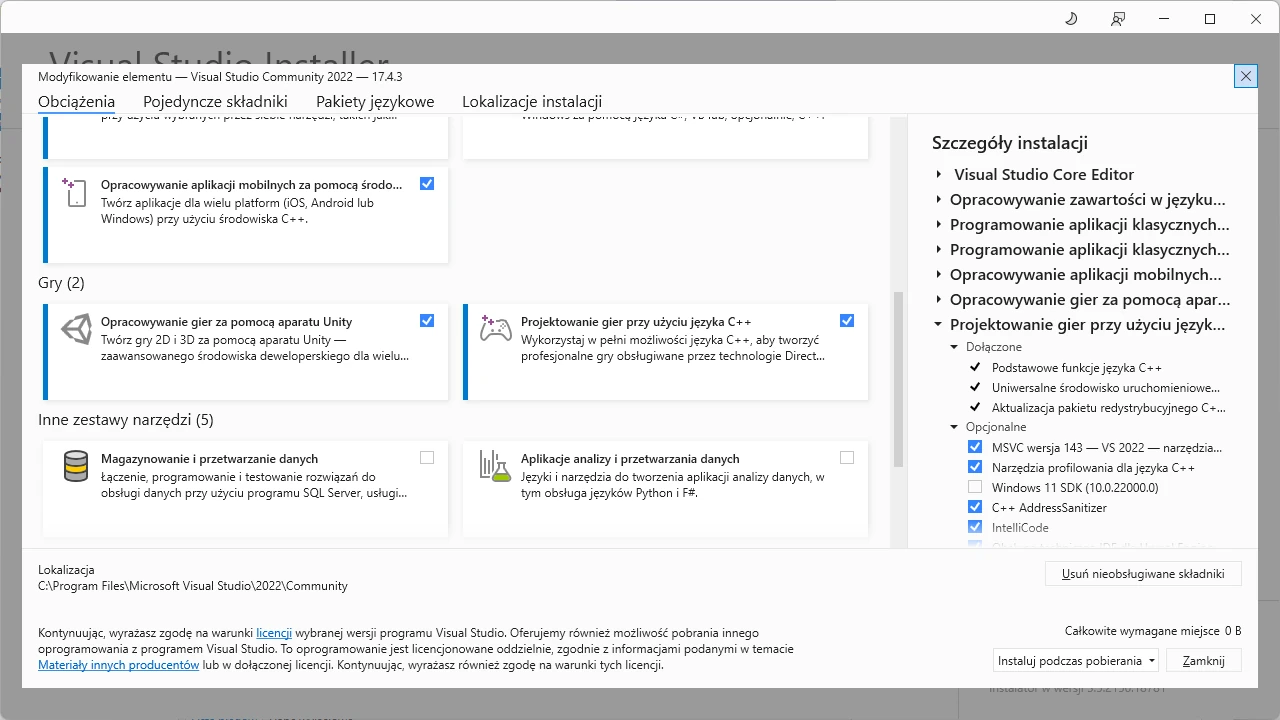The width and height of the screenshot is (1280, 720).
Task: Click the C++ game design controller icon
Action: 496,329
